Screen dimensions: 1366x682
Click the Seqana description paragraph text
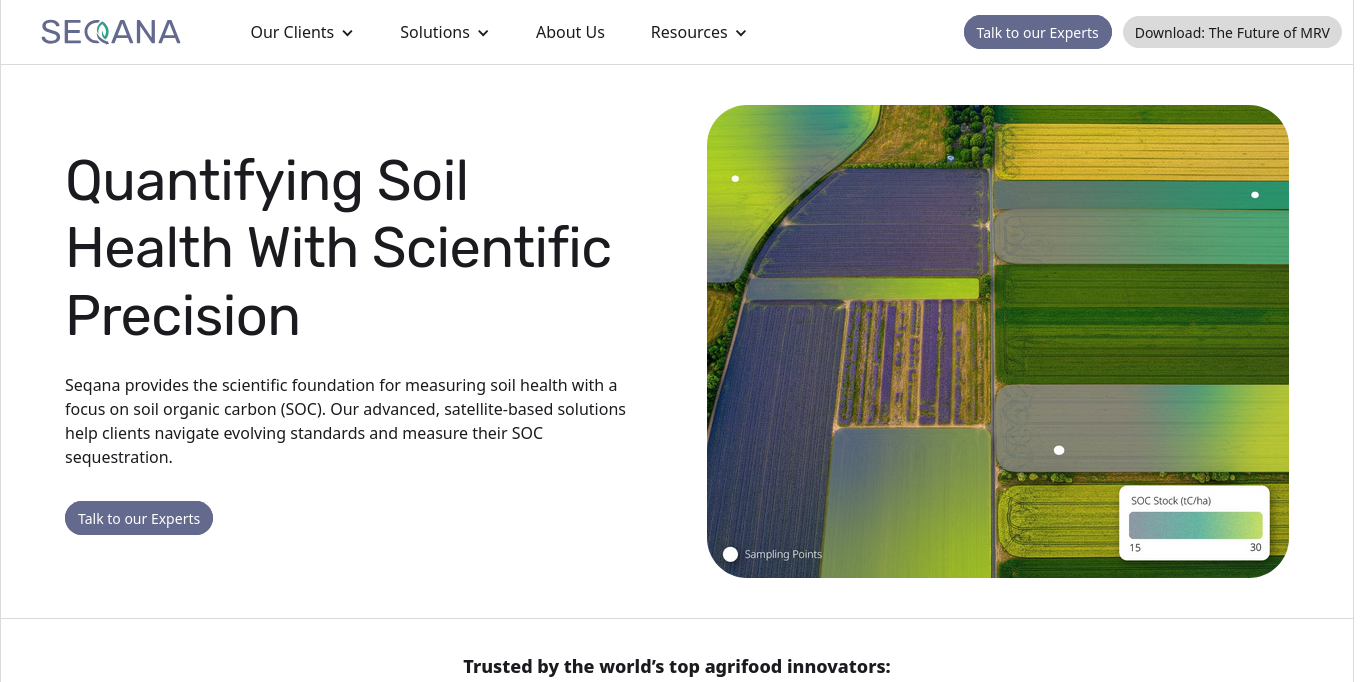pyautogui.click(x=345, y=421)
